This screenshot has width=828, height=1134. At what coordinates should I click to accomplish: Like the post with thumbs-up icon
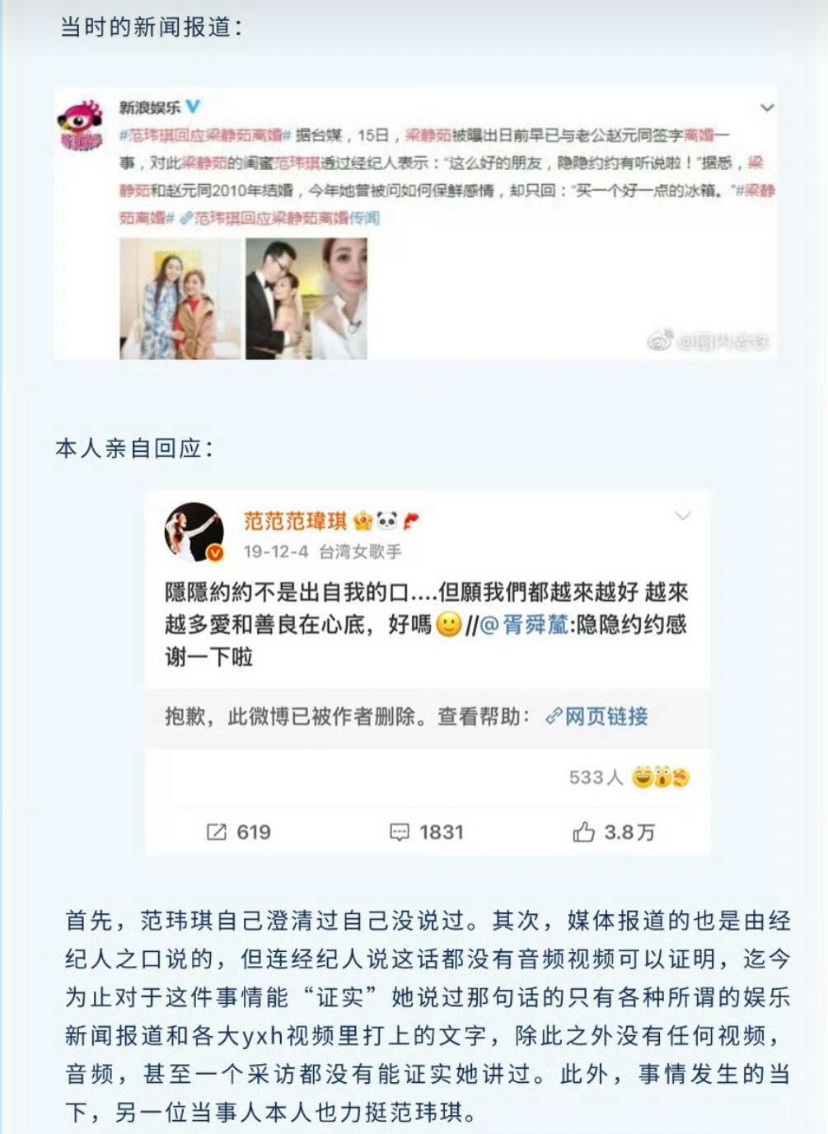(x=584, y=832)
